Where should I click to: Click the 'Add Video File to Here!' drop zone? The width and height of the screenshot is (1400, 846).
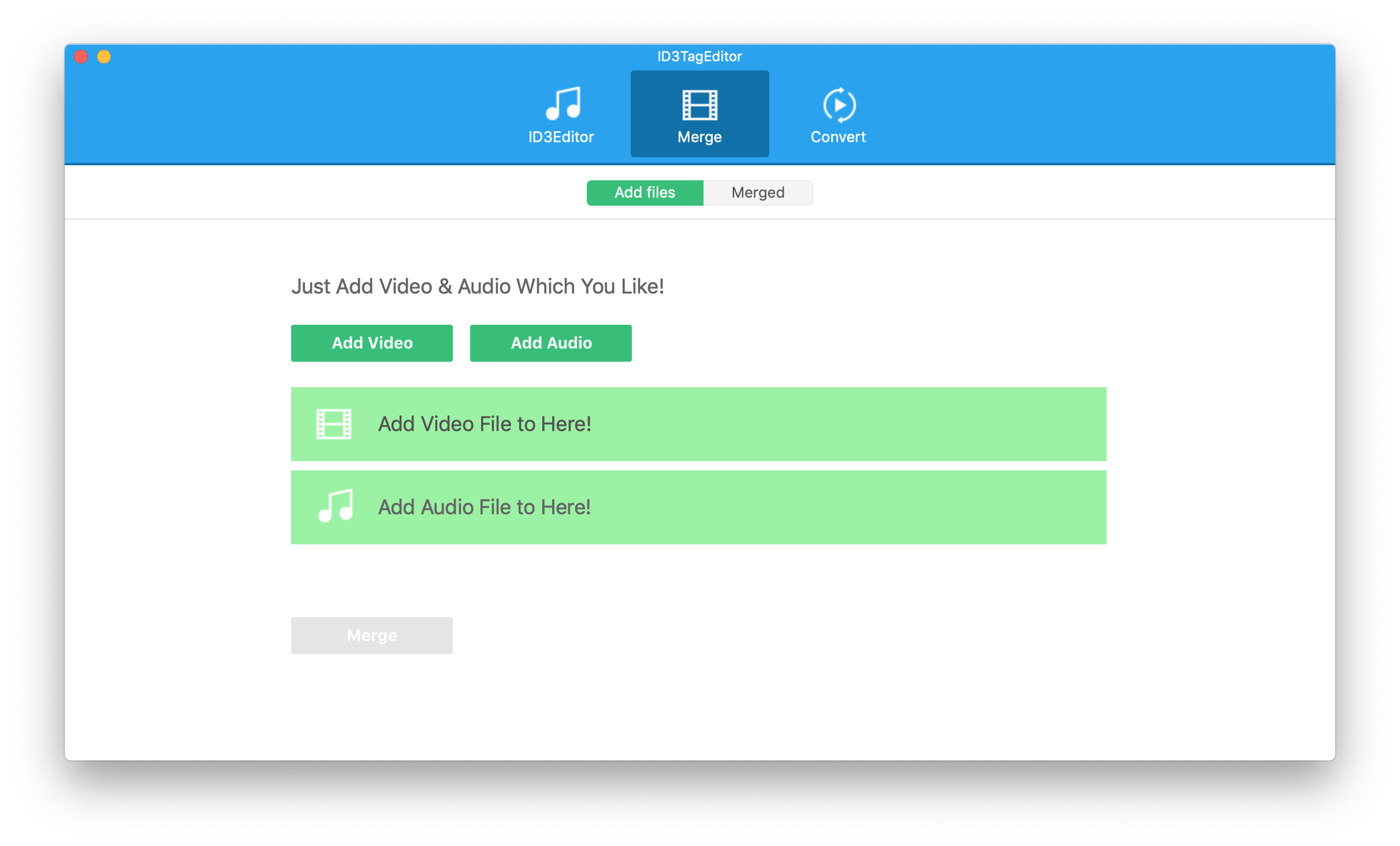pos(699,424)
